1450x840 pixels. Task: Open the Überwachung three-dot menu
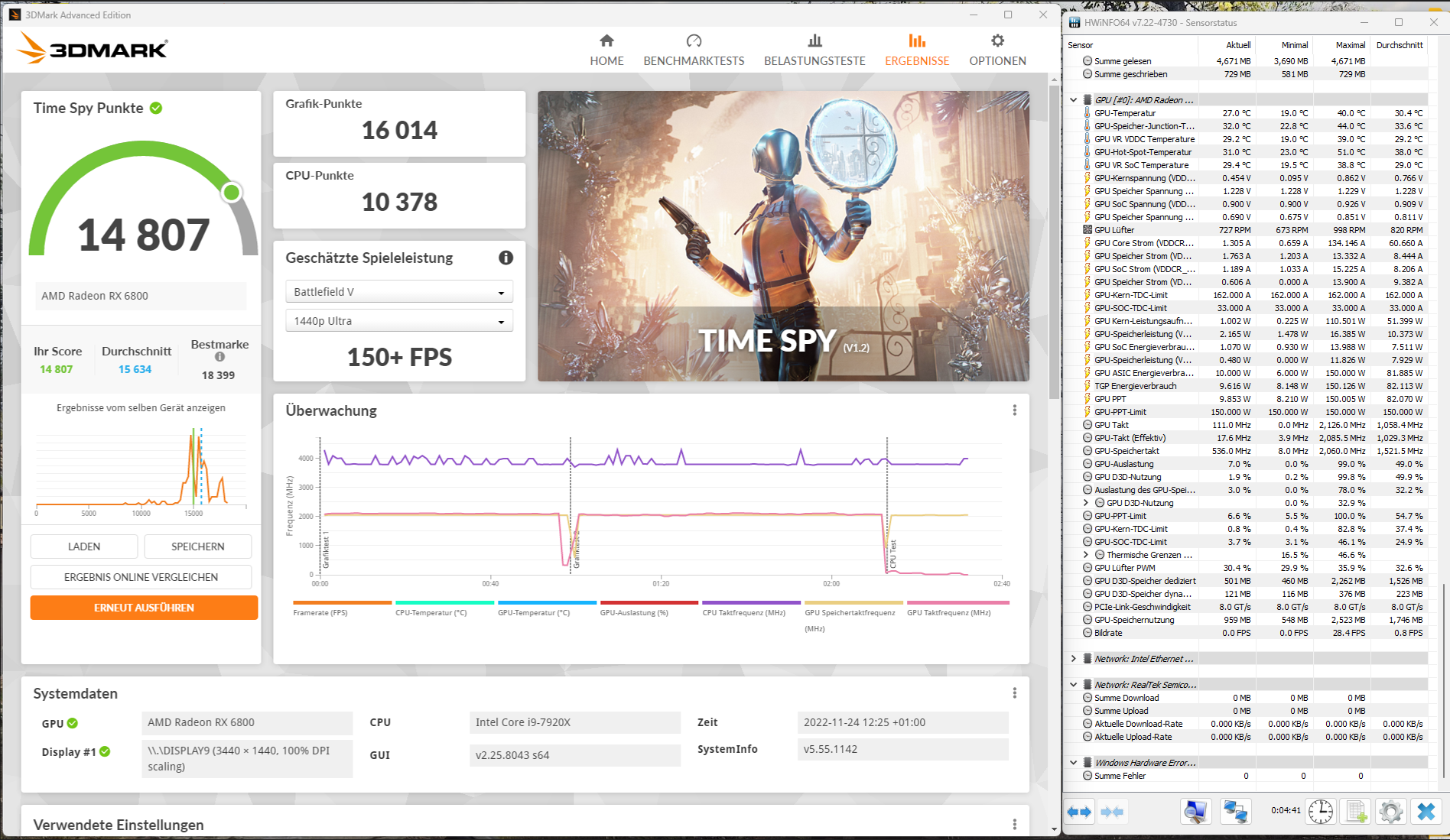pos(1014,410)
